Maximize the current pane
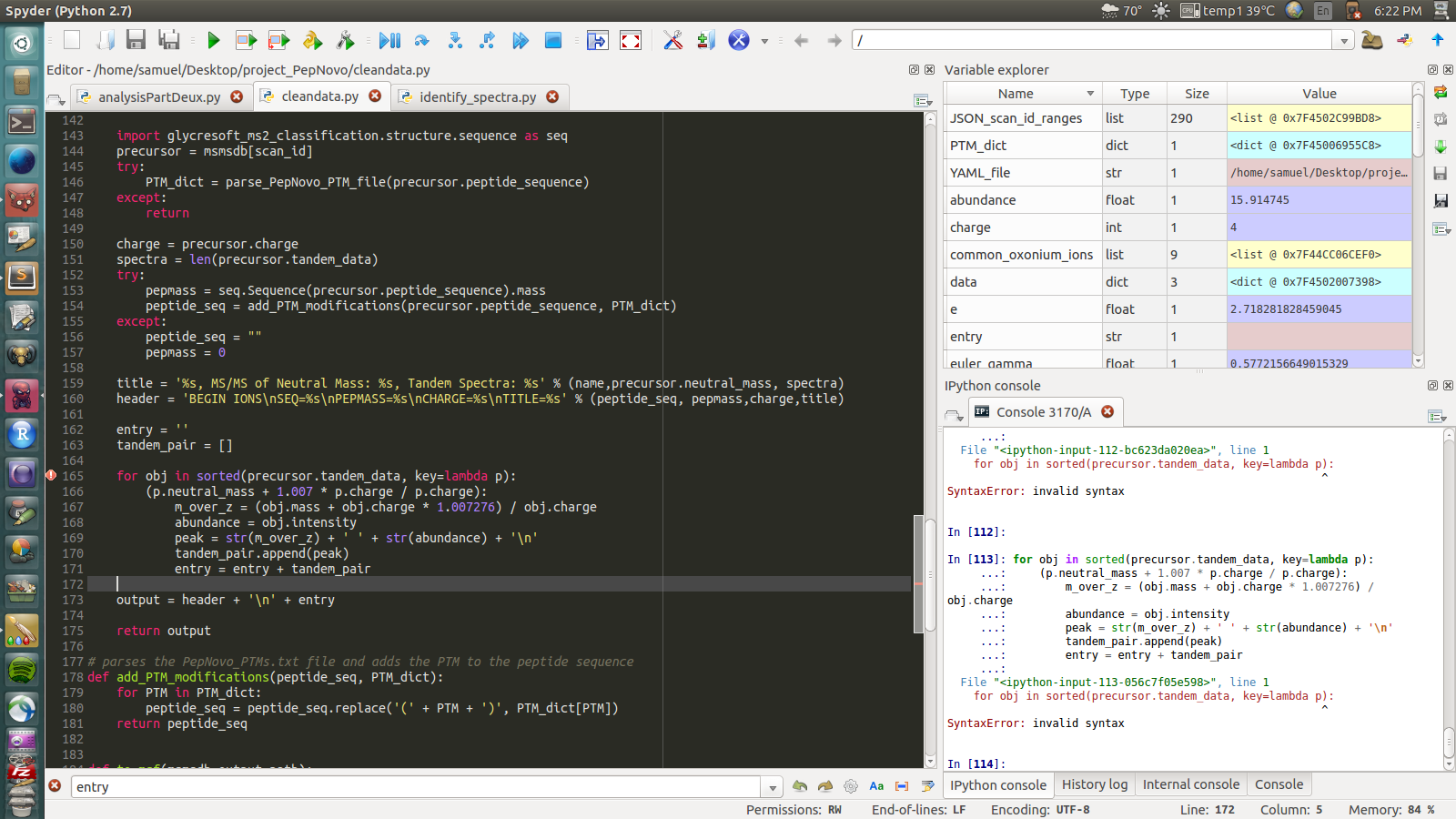Viewport: 1456px width, 819px height. point(597,40)
